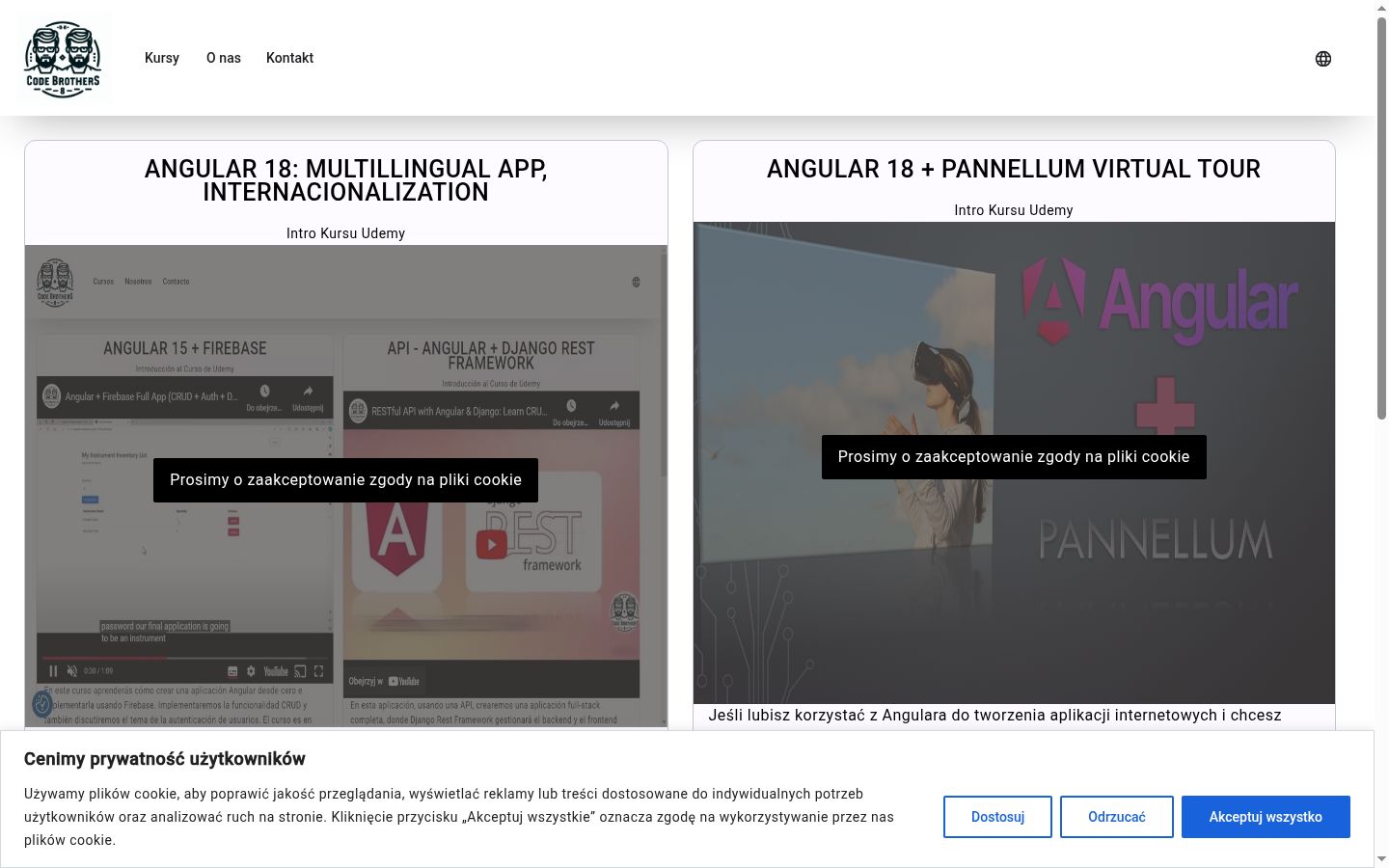Screen dimensions: 1389x868
Task: Select the Angular 18 Multillingual App heading
Action: [x=346, y=180]
